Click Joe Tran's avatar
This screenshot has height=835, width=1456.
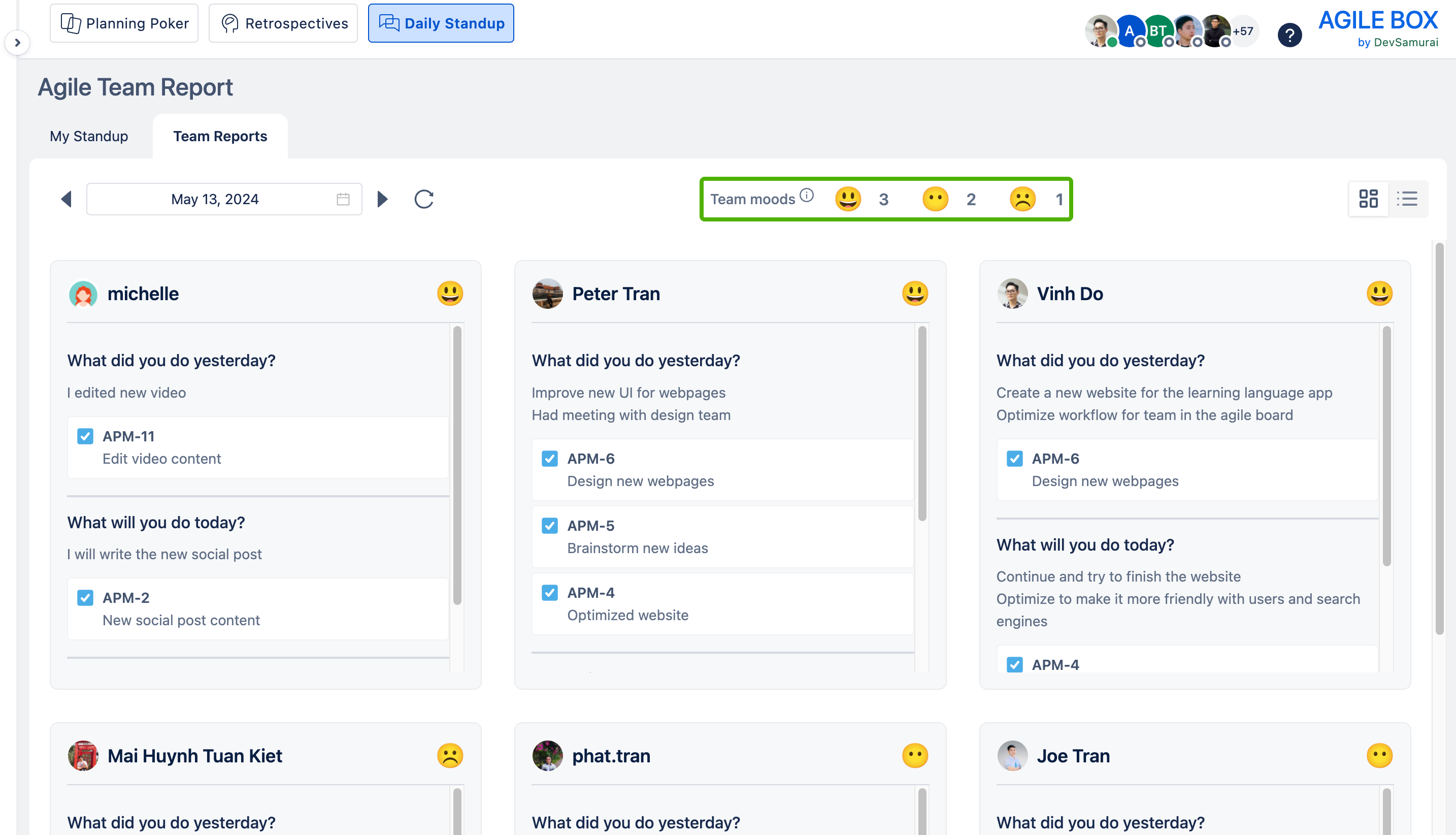(1012, 756)
